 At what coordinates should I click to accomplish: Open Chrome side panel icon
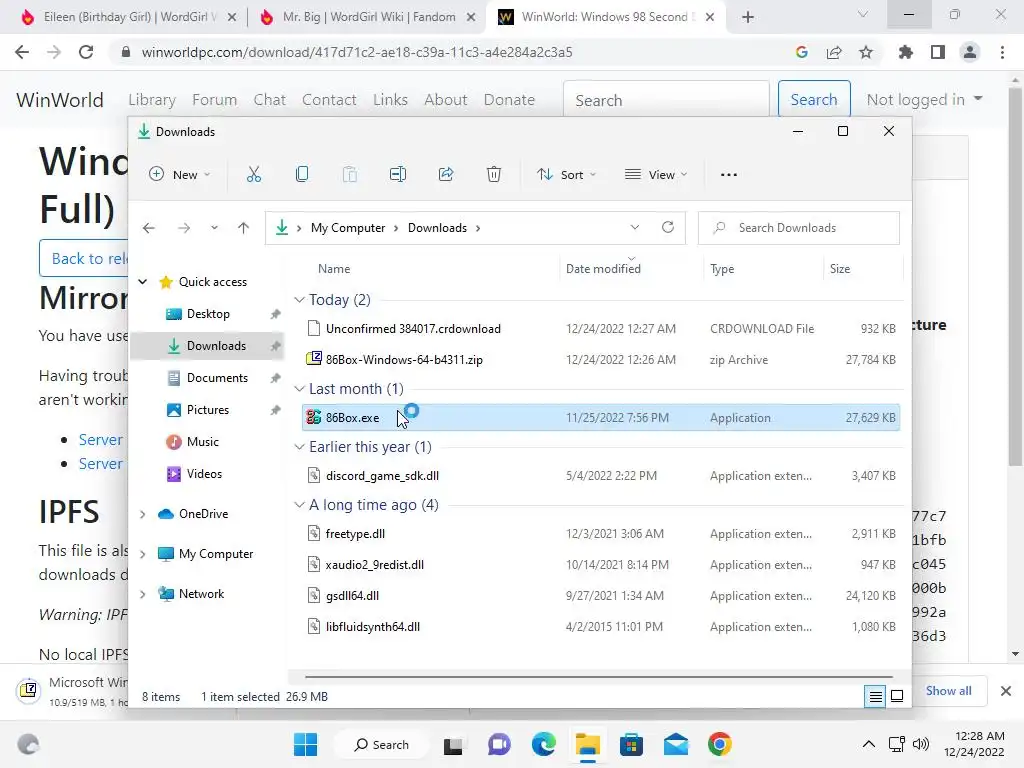[938, 52]
